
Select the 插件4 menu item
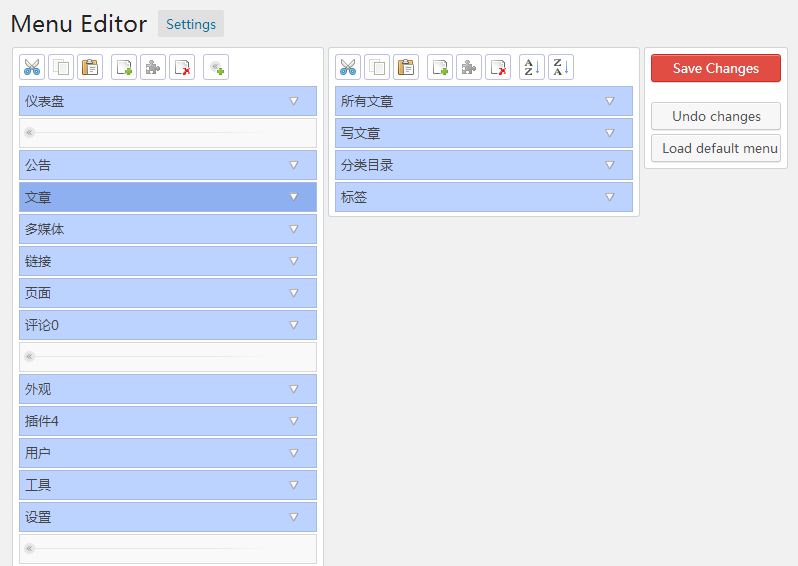(x=150, y=421)
